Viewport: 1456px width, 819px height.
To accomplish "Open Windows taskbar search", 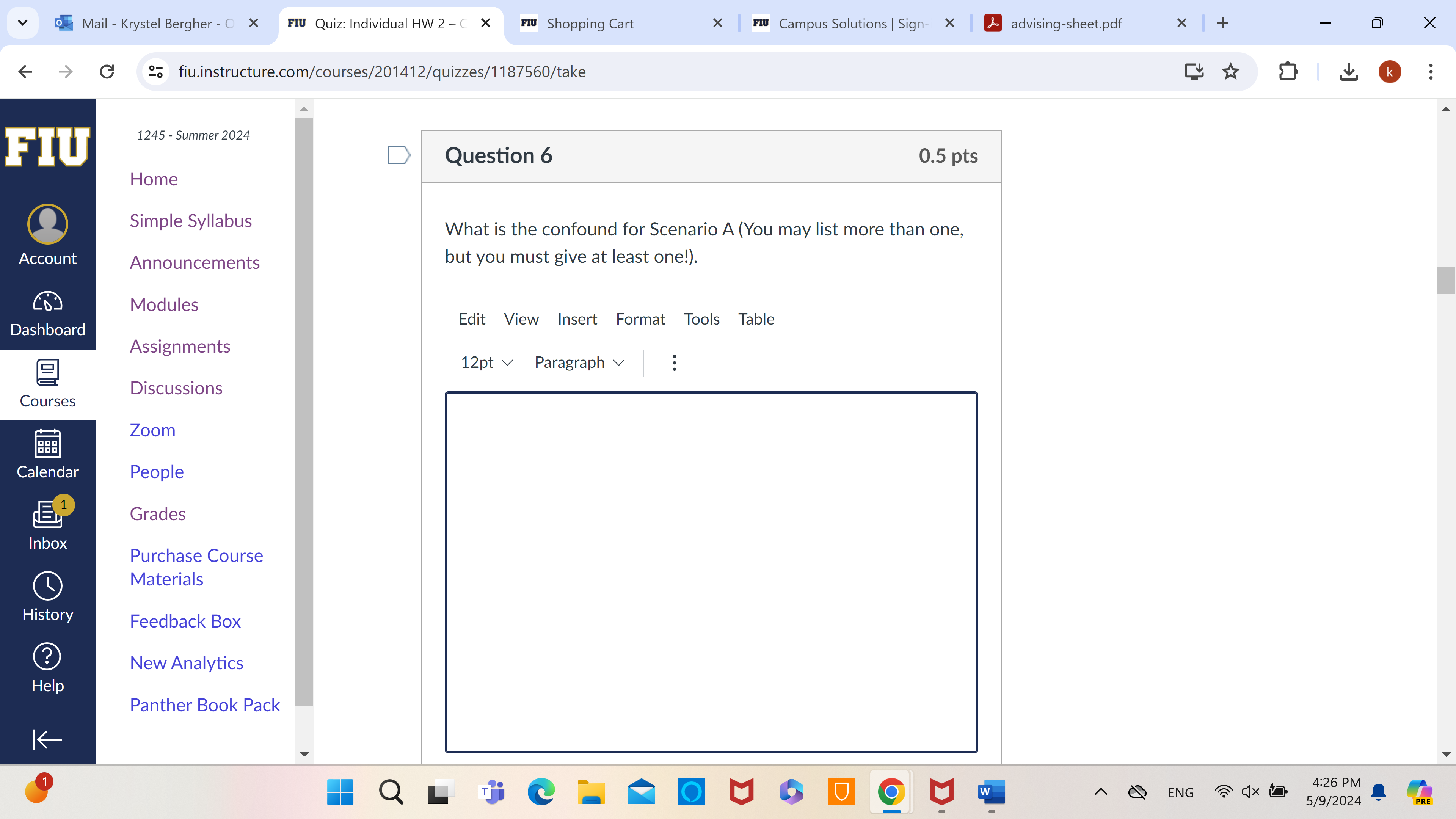I will (391, 792).
